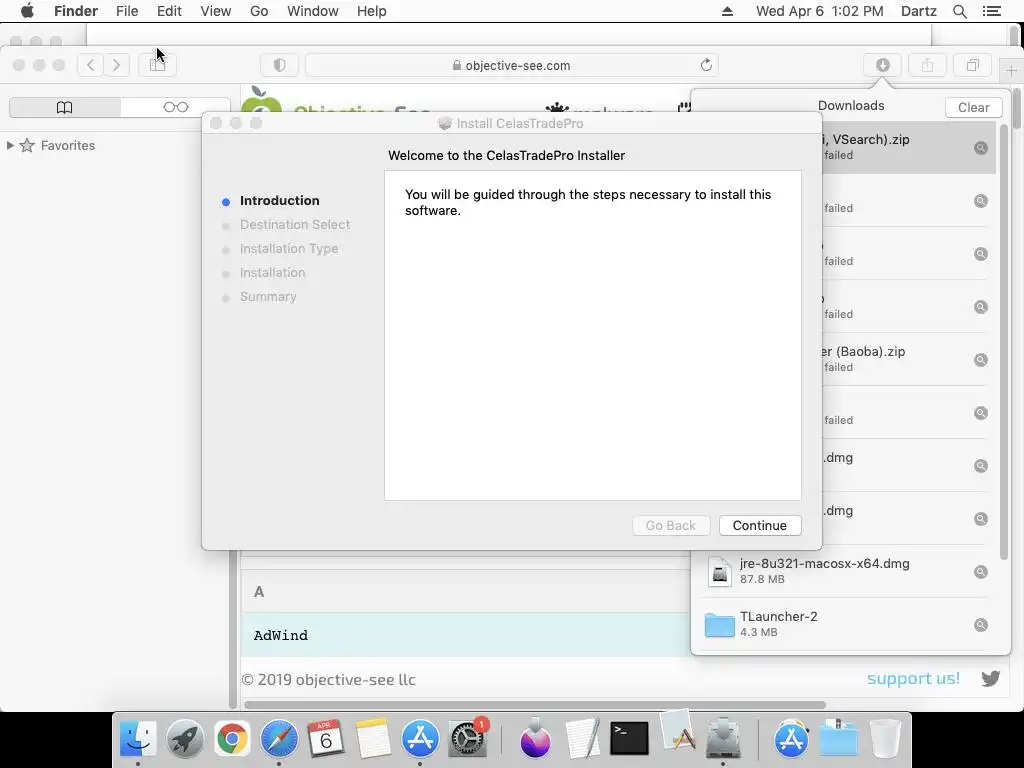Open the Twitter bird icon link

click(990, 679)
